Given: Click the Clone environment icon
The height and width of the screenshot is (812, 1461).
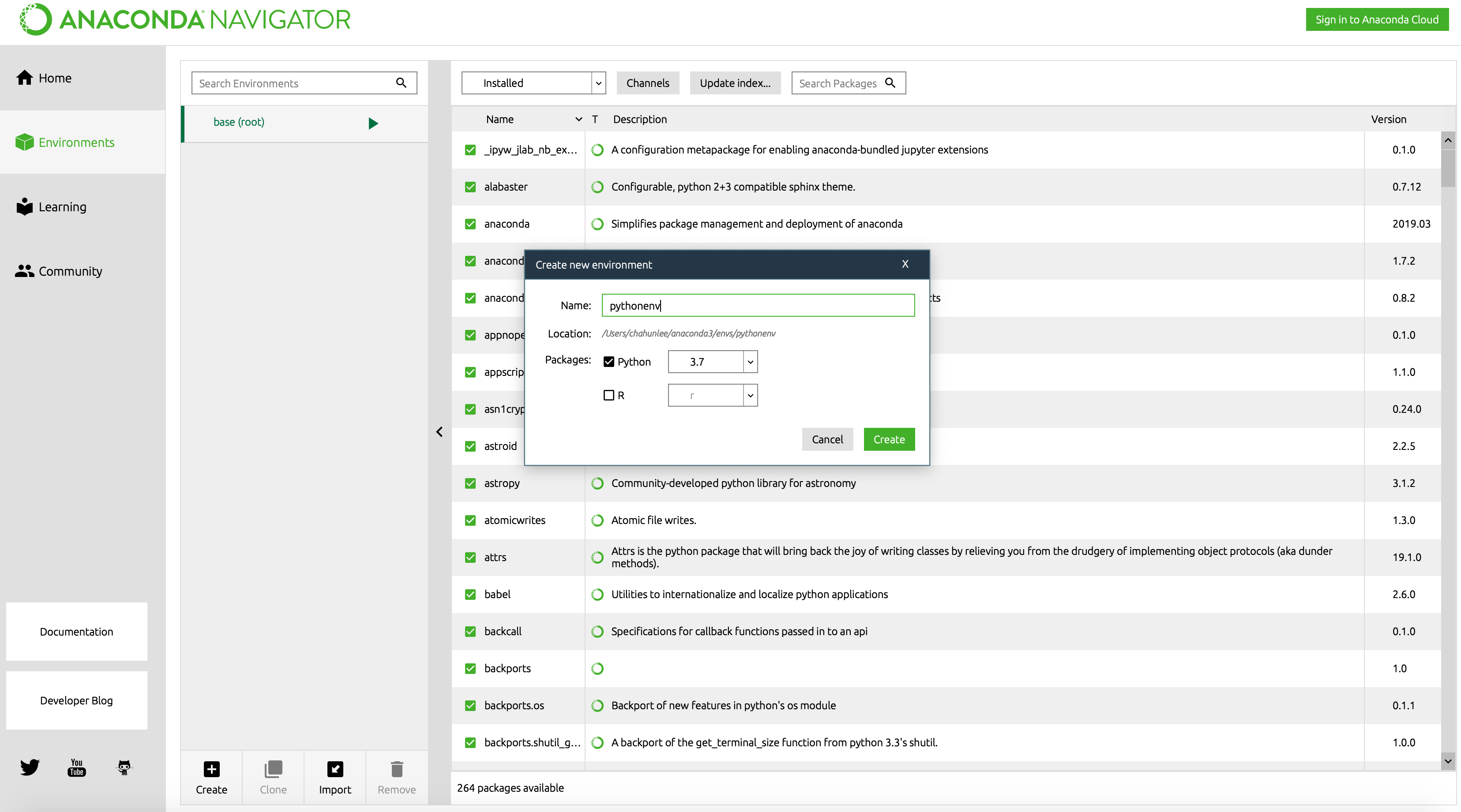Looking at the screenshot, I should (274, 769).
